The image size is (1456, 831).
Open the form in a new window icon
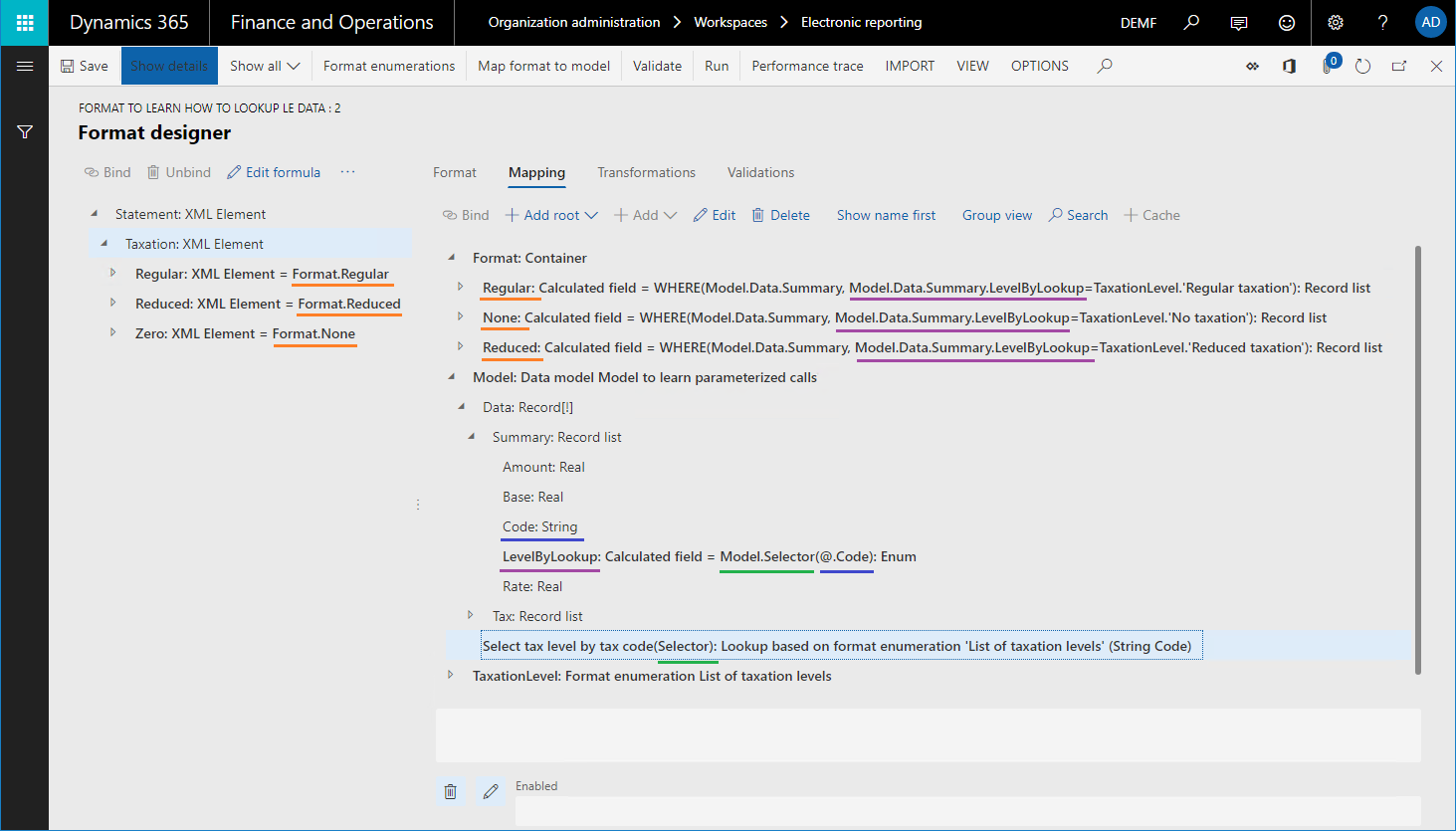(1399, 66)
